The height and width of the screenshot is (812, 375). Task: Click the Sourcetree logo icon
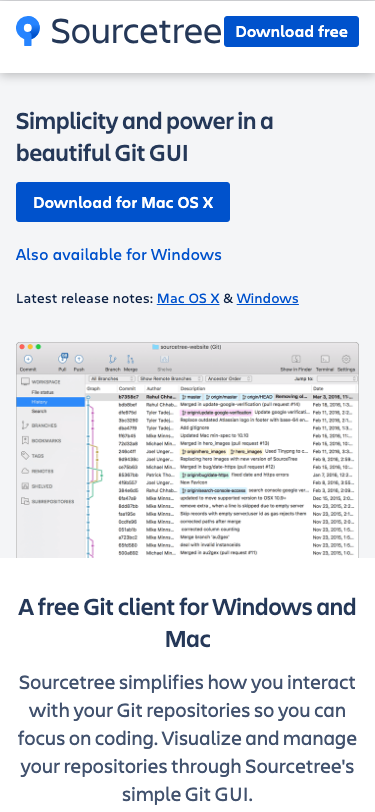[28, 31]
